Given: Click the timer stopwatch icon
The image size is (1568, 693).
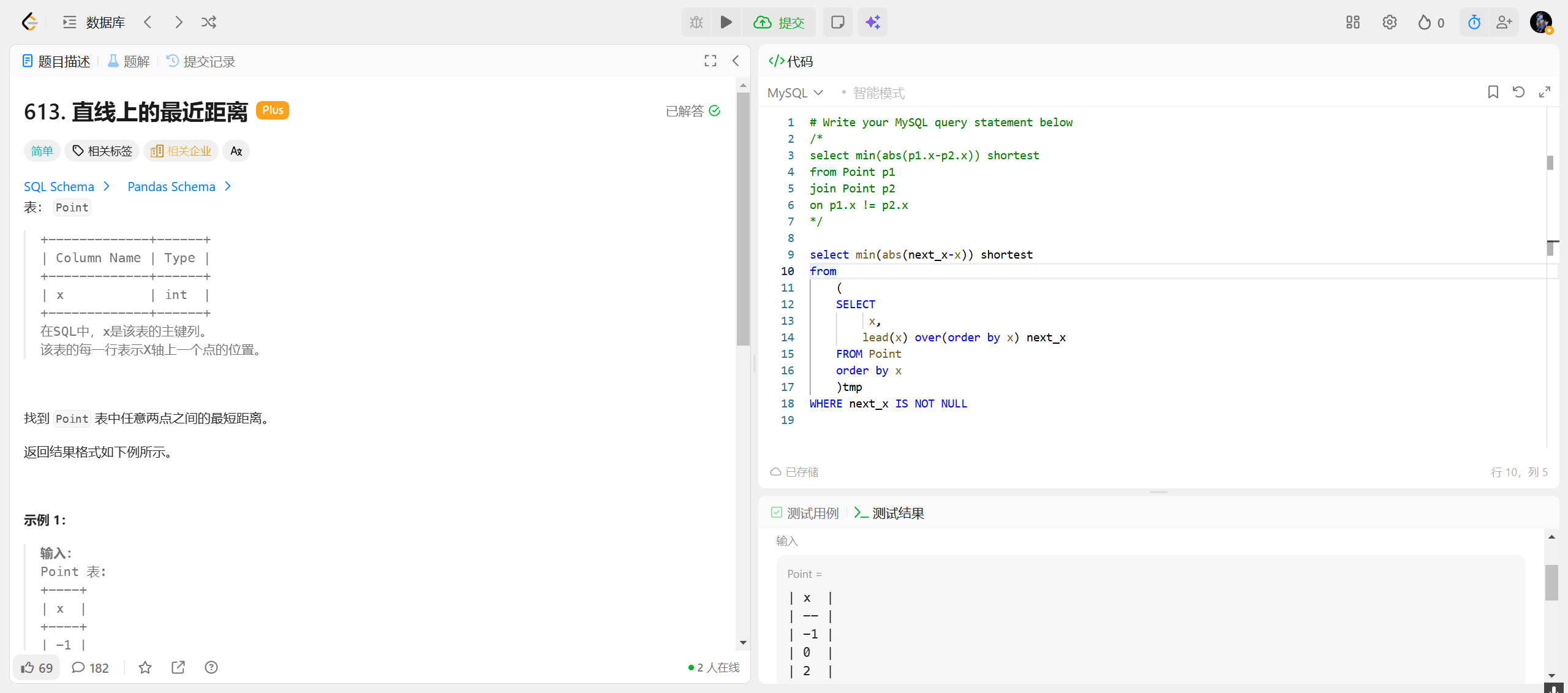Looking at the screenshot, I should [x=1474, y=23].
